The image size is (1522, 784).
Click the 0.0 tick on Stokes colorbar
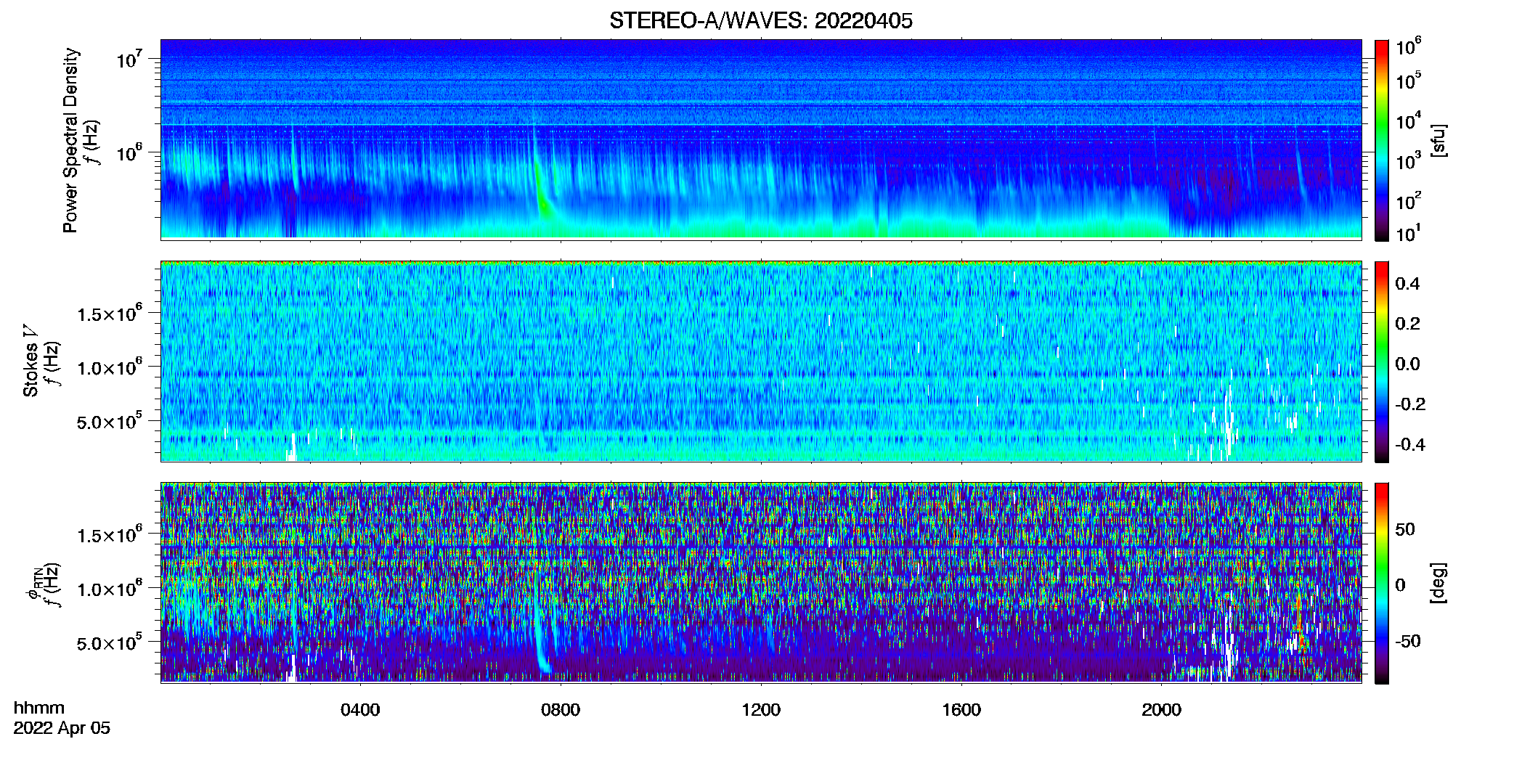tap(1407, 364)
